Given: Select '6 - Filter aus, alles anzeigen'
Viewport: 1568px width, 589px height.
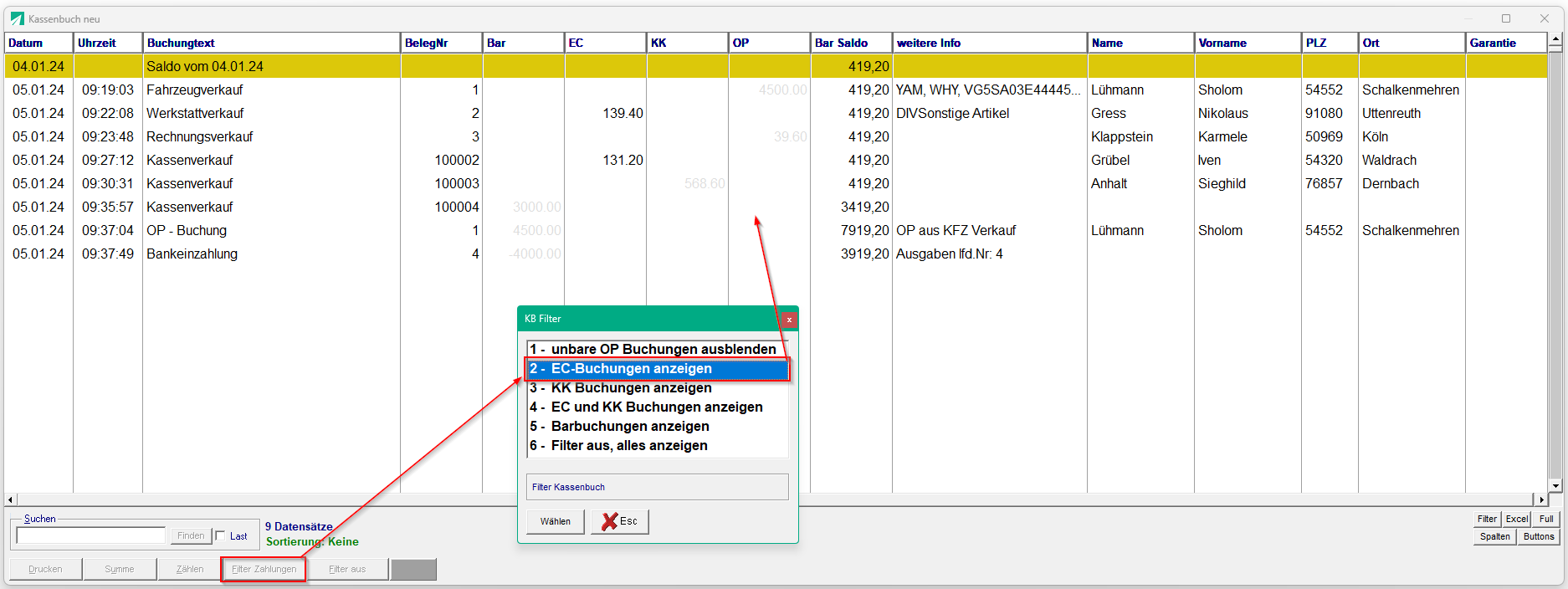Looking at the screenshot, I should [x=657, y=445].
